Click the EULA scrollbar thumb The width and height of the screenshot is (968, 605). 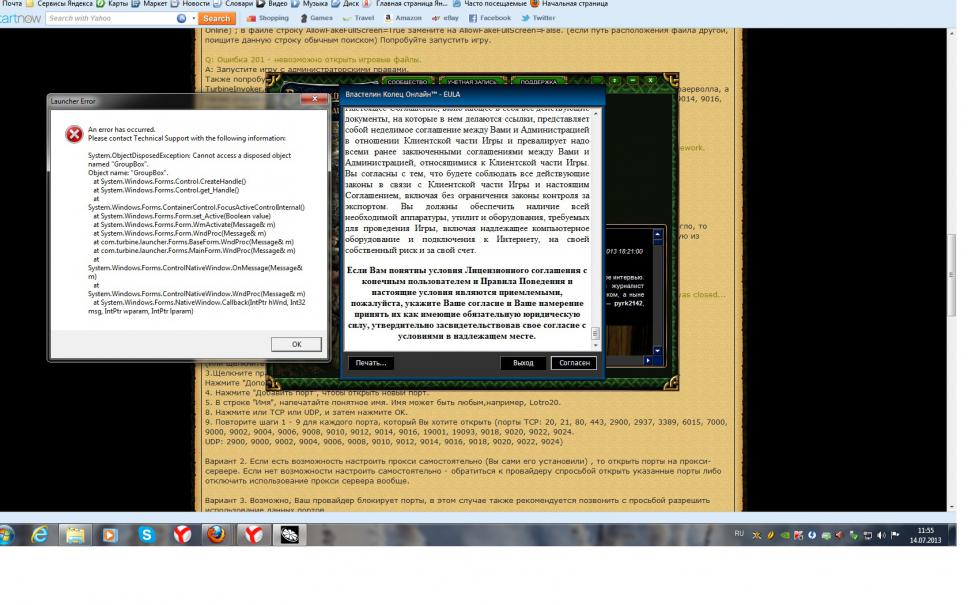click(595, 333)
